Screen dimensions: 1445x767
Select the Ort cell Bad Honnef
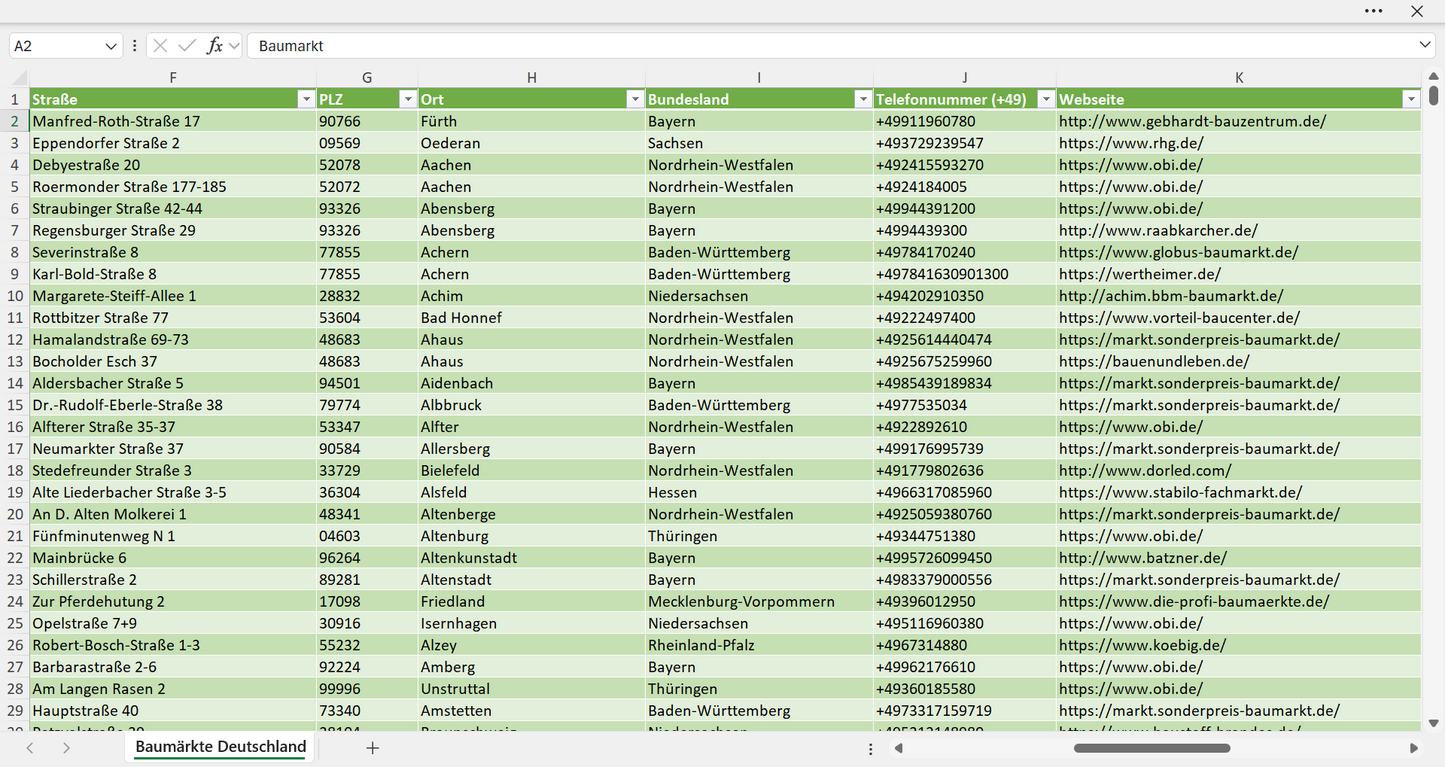point(531,318)
